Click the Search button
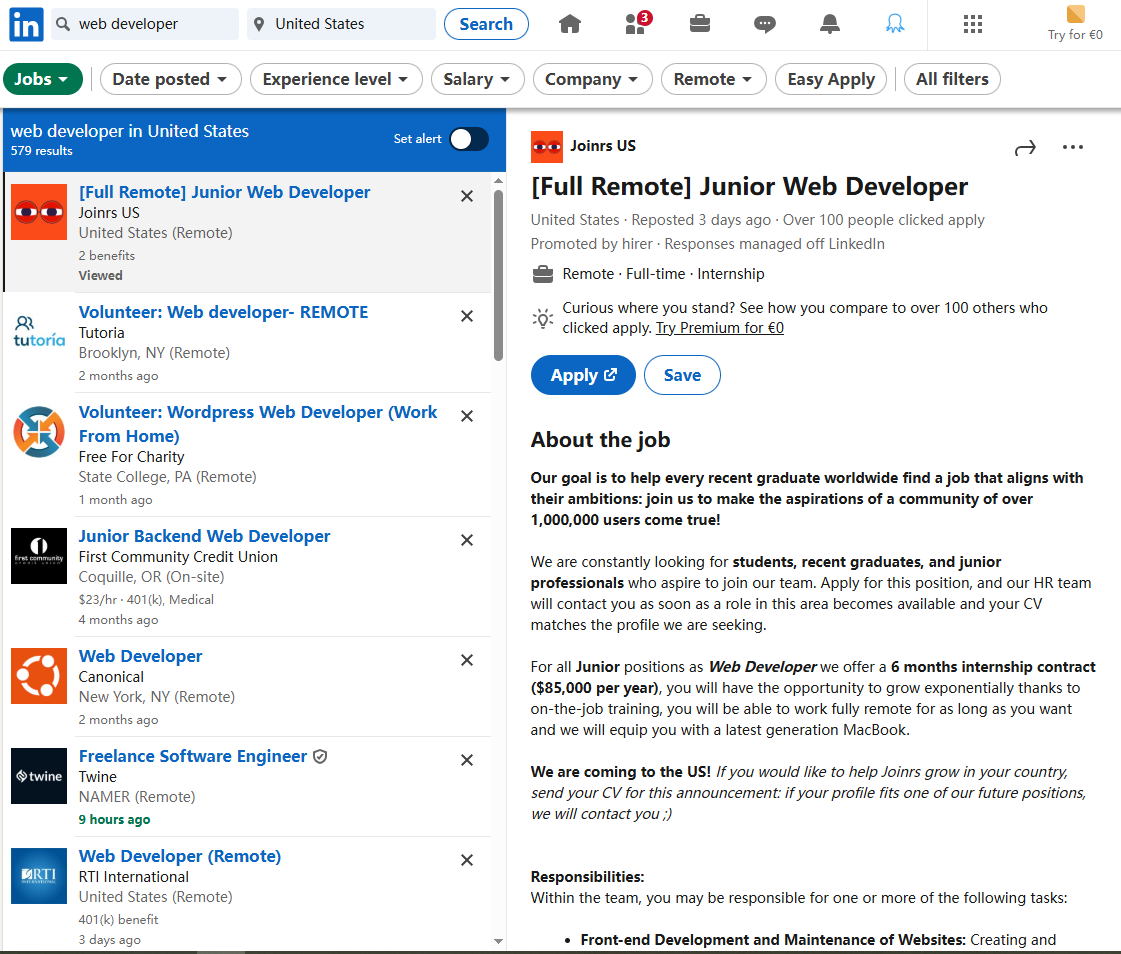Screen dimensions: 1121x954 (486, 24)
